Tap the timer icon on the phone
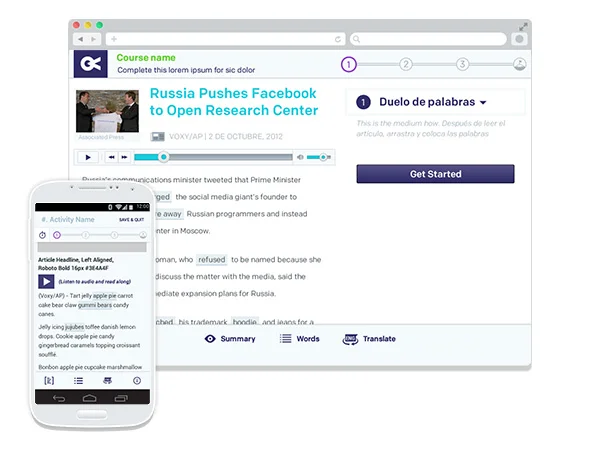This screenshot has height=450, width=600. [42, 235]
